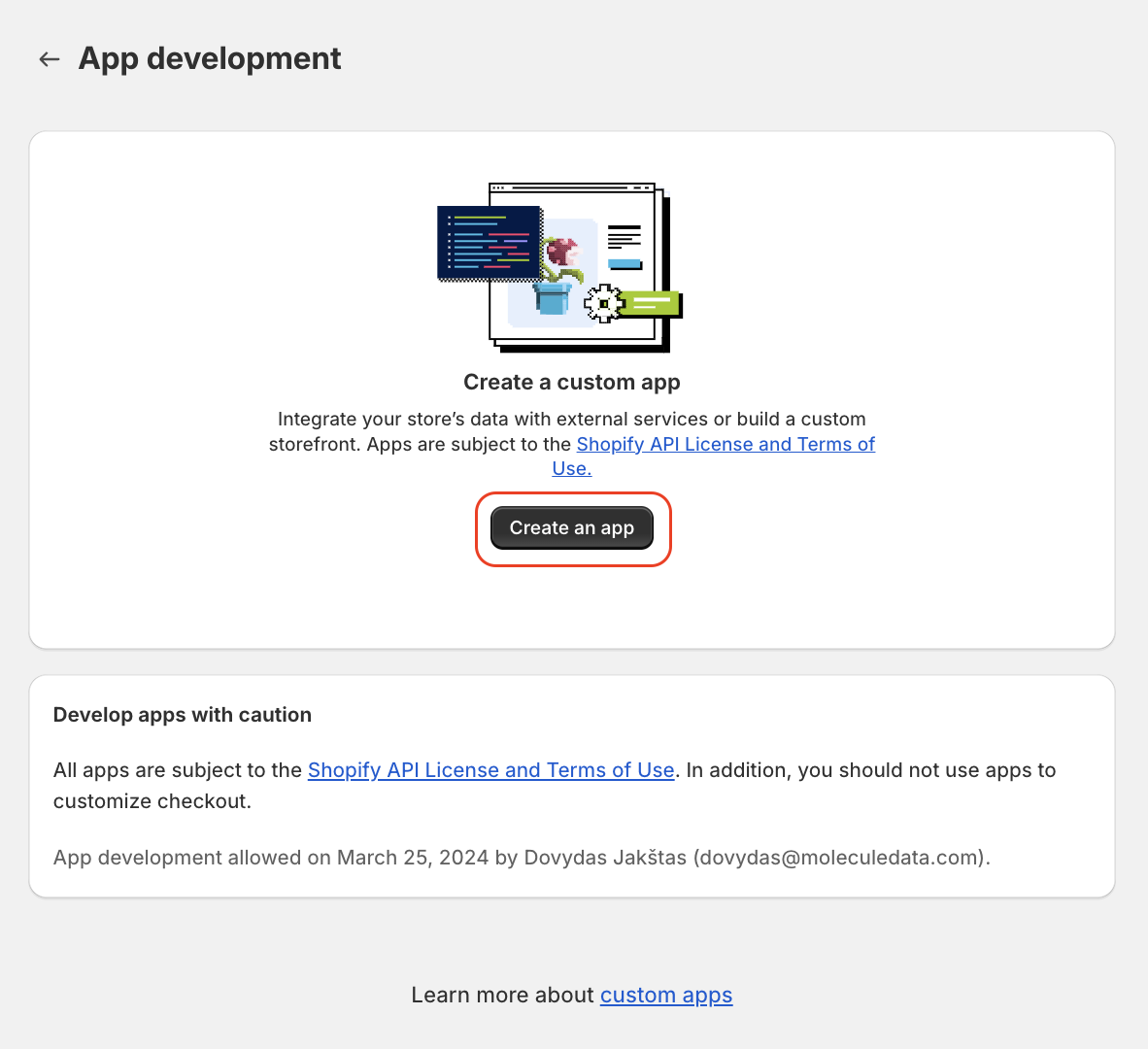Click the white gear icon in the illustration
This screenshot has width=1148, height=1049.
click(603, 303)
